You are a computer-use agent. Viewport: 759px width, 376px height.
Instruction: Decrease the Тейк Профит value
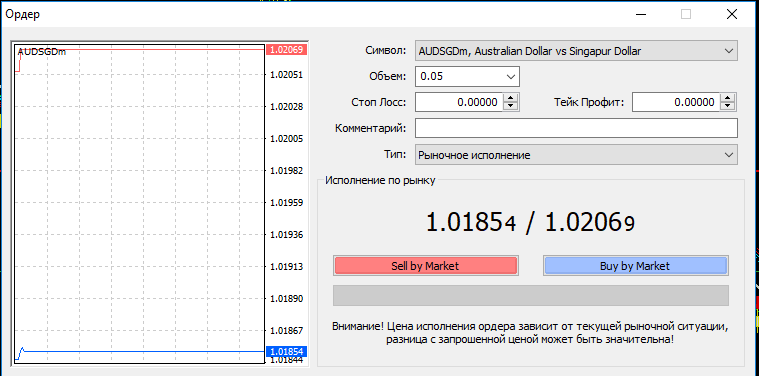click(728, 106)
